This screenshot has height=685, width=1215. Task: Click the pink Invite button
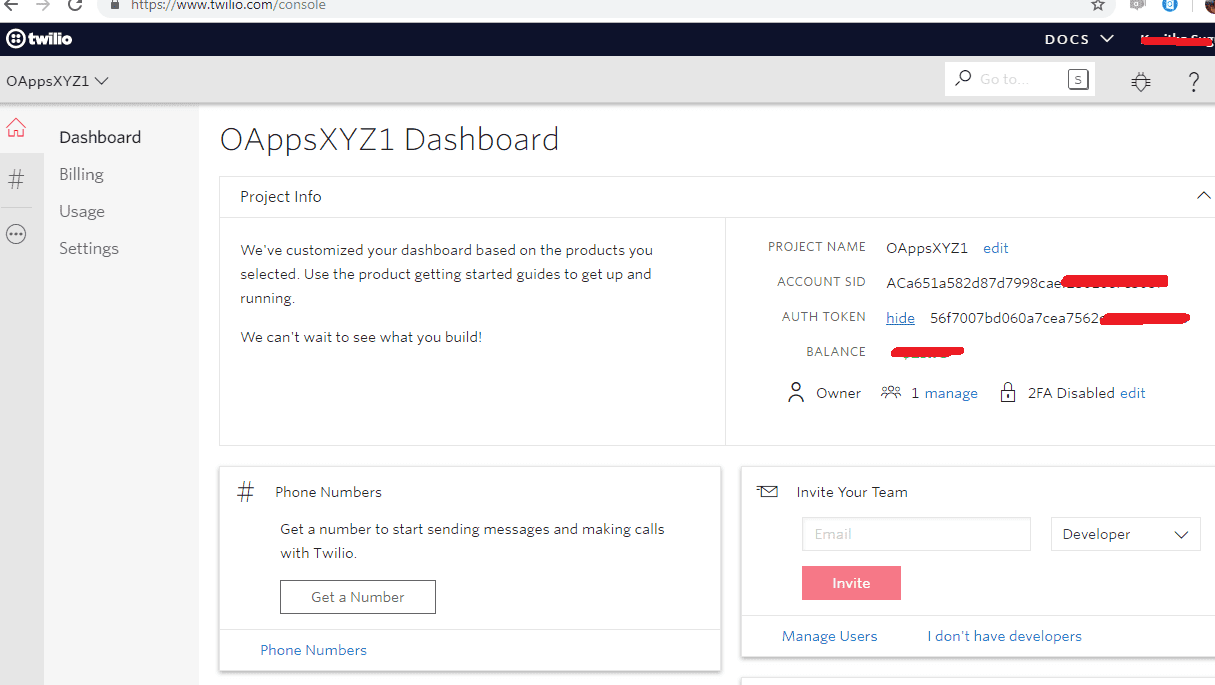tap(851, 583)
